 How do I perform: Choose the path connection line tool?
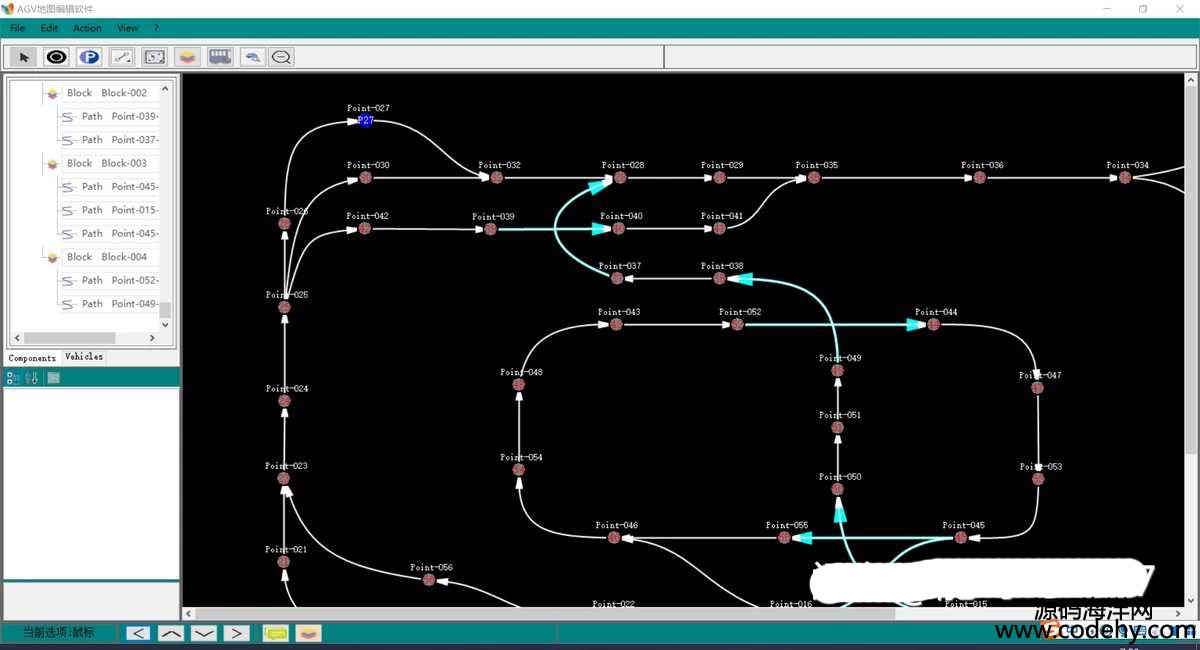[121, 57]
